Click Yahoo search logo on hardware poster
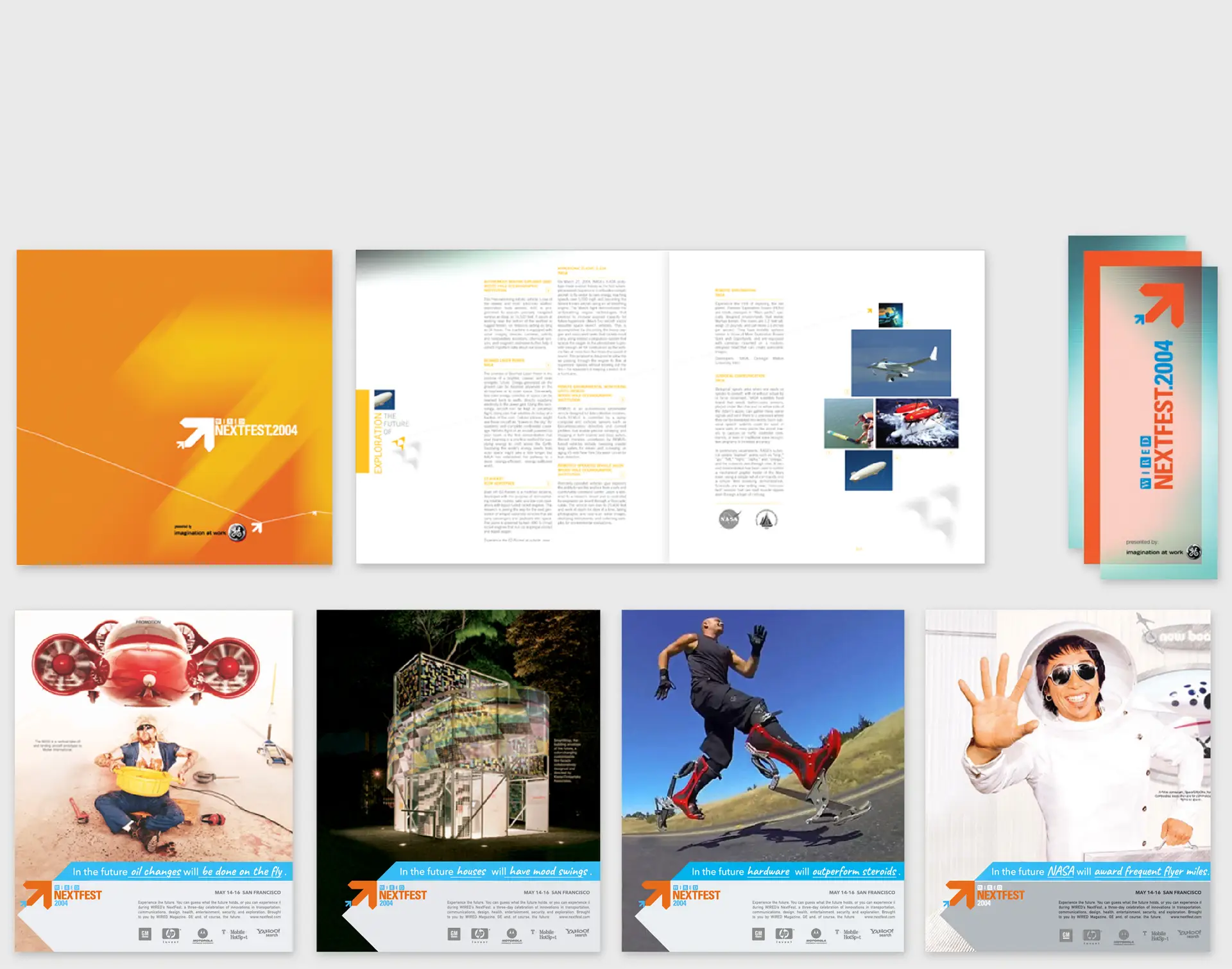The width and height of the screenshot is (1232, 969). pyautogui.click(x=882, y=932)
